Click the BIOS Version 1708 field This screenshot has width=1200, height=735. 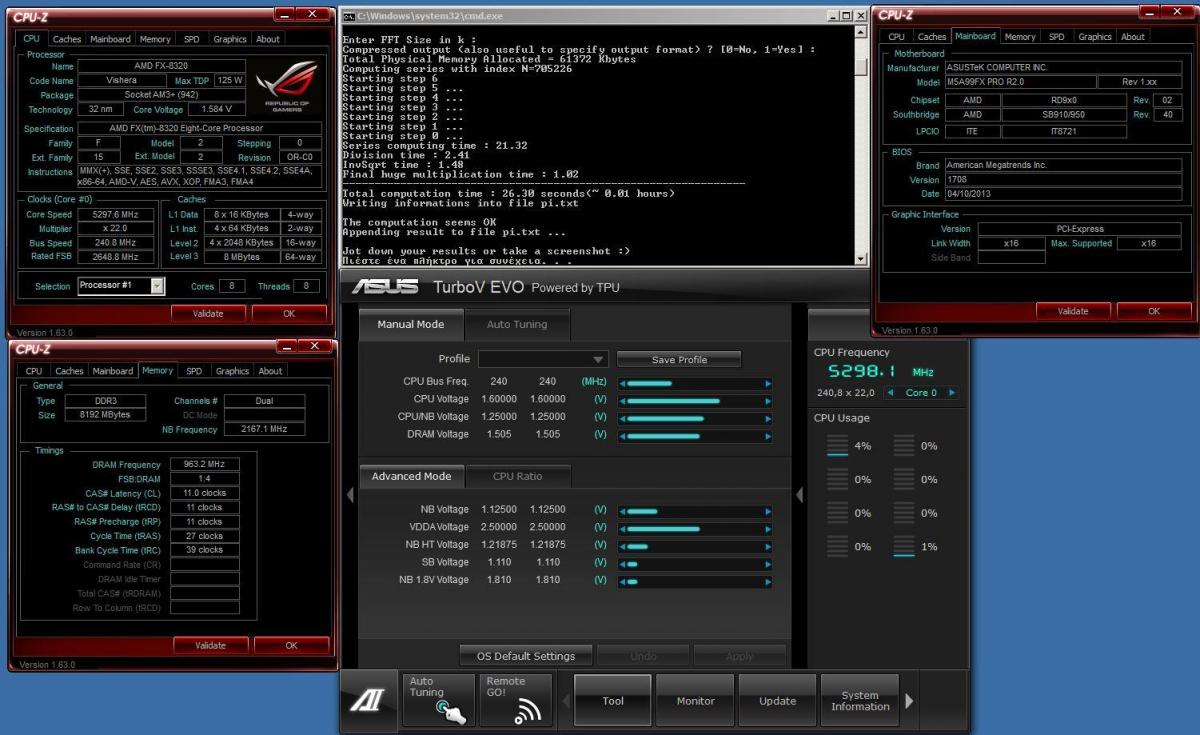(x=1062, y=180)
